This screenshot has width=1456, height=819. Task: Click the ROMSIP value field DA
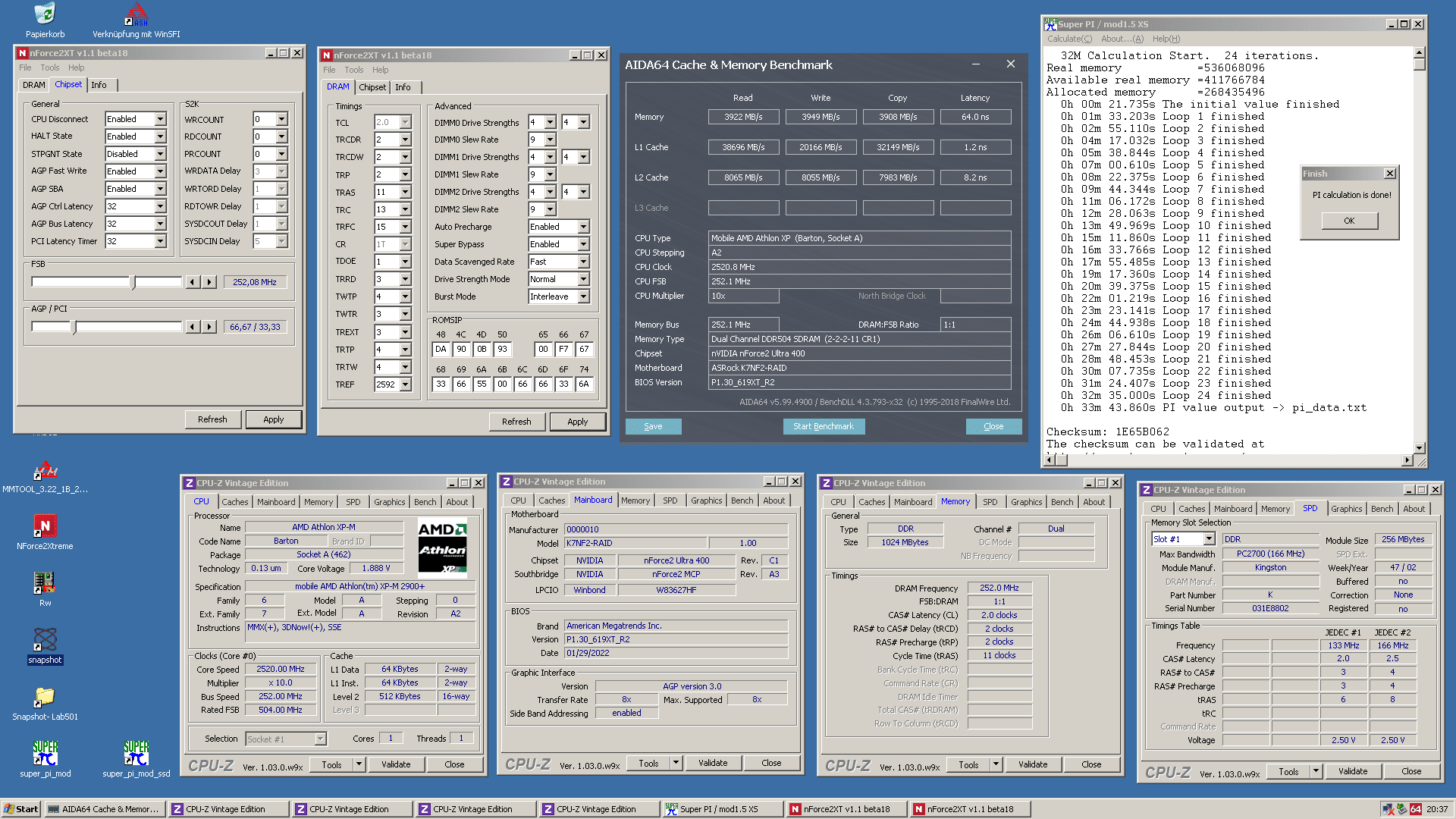tap(441, 350)
